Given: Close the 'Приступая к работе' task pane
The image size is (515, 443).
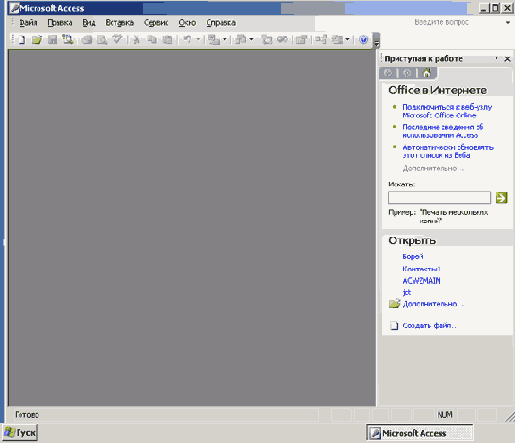Looking at the screenshot, I should (x=507, y=59).
